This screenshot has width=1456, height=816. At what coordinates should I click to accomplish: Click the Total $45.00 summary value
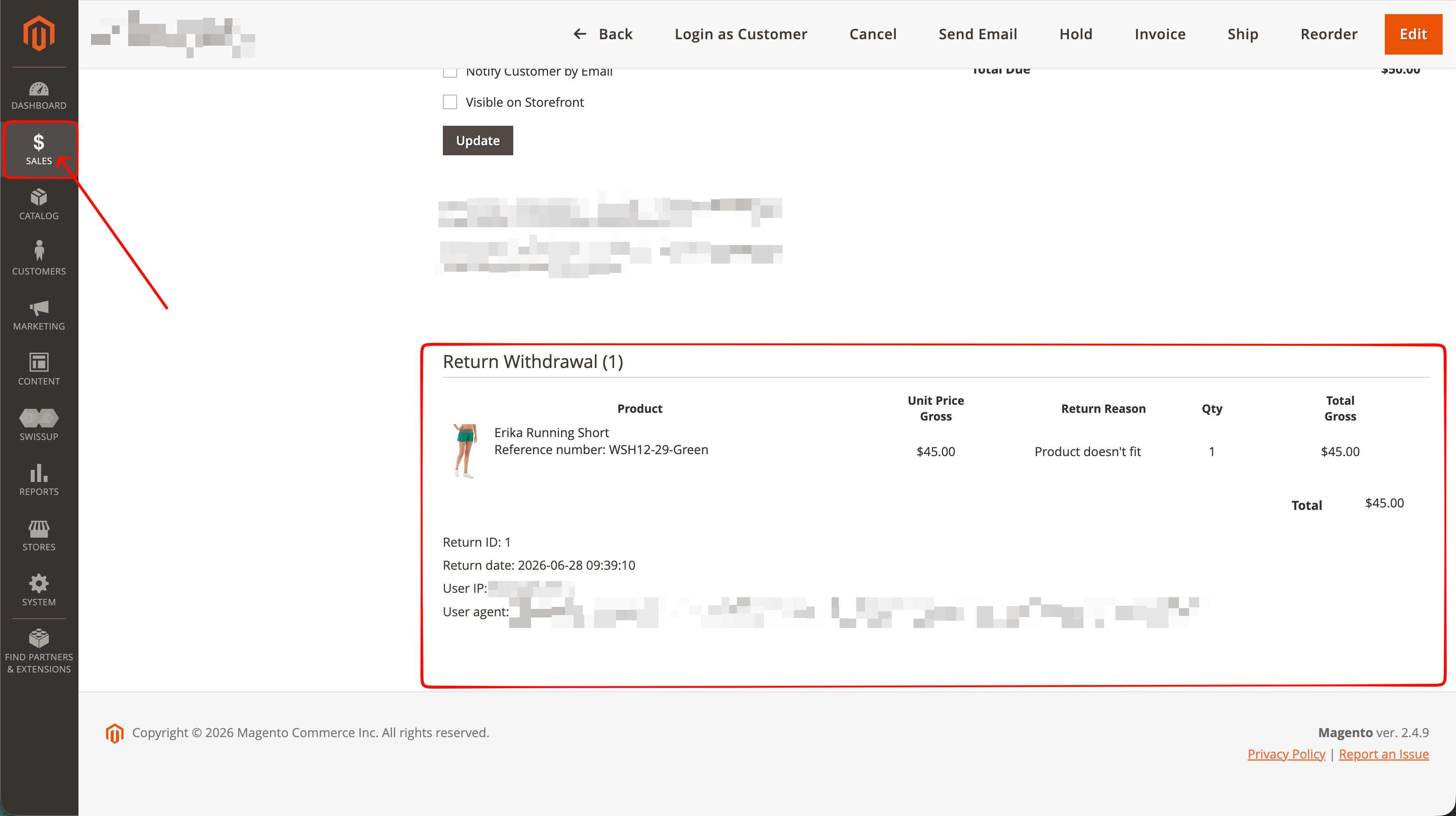point(1384,503)
